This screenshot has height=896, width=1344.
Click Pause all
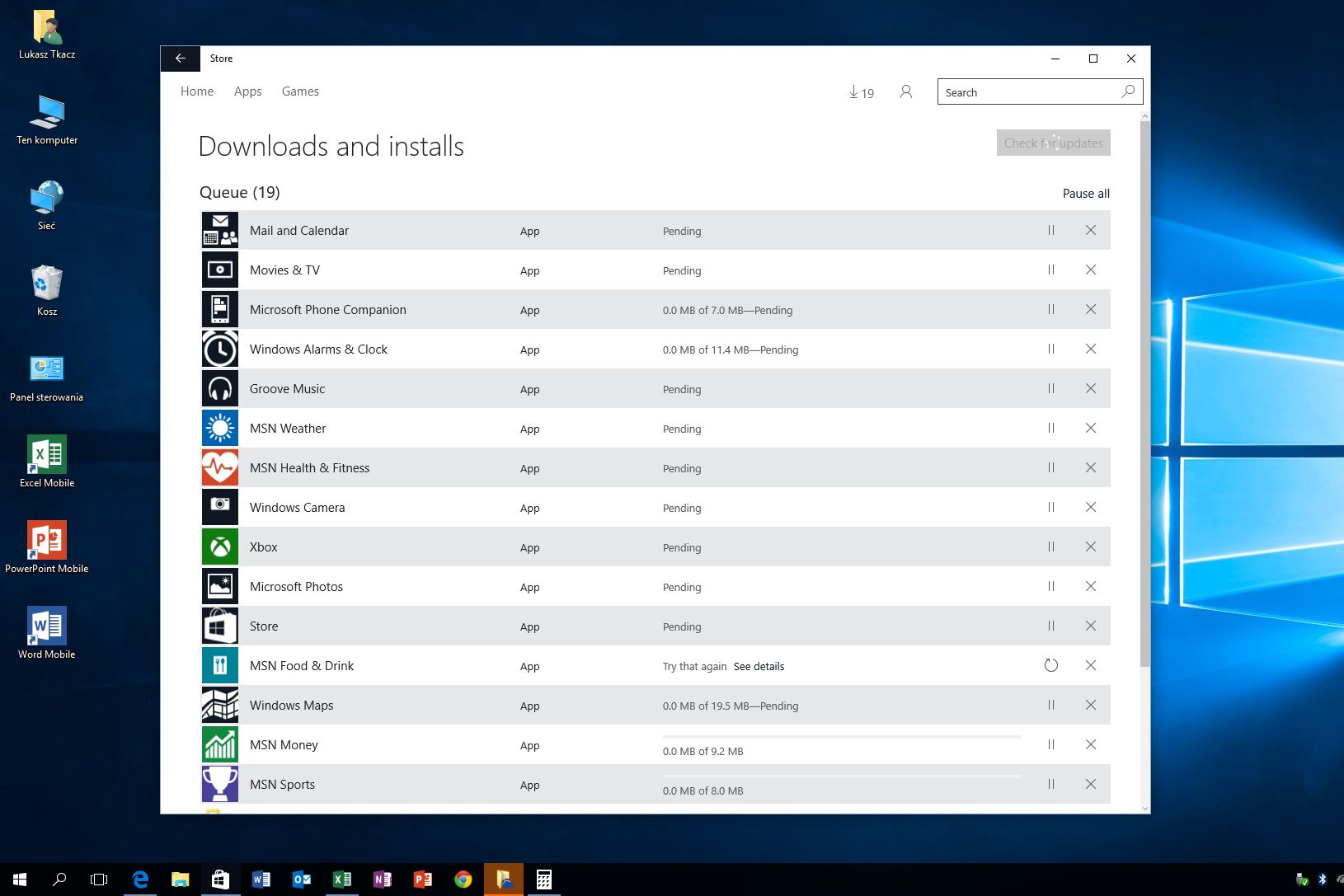(1085, 194)
